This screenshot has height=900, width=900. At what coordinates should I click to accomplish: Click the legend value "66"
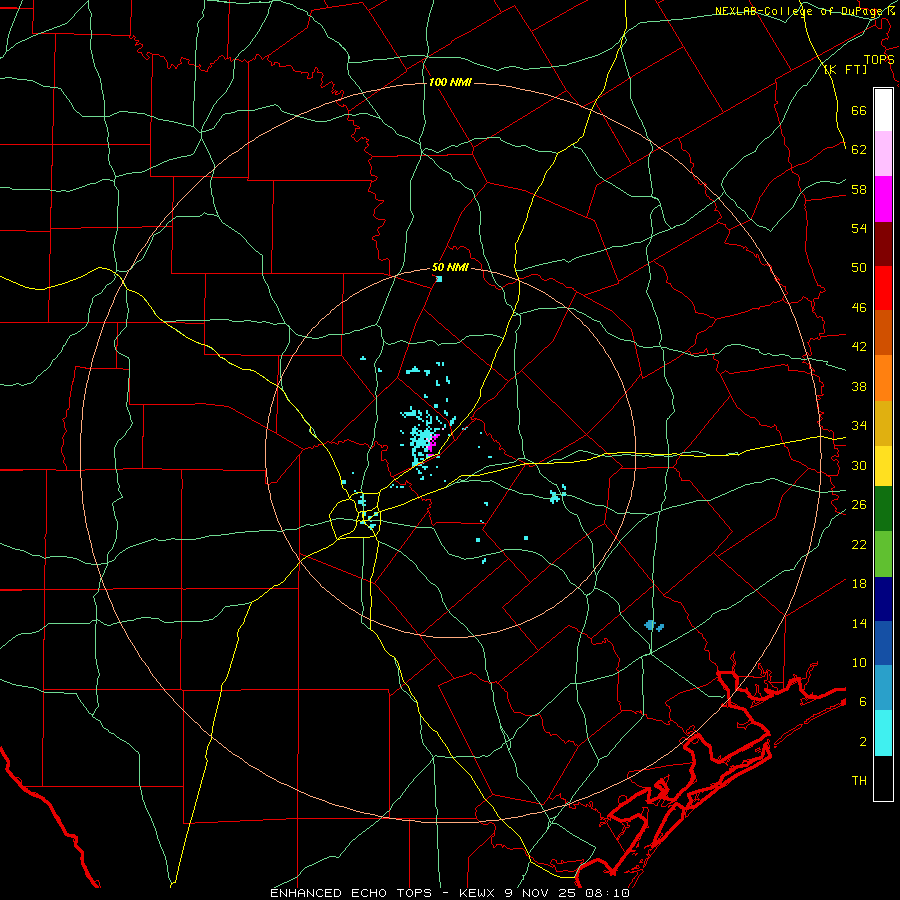(859, 110)
